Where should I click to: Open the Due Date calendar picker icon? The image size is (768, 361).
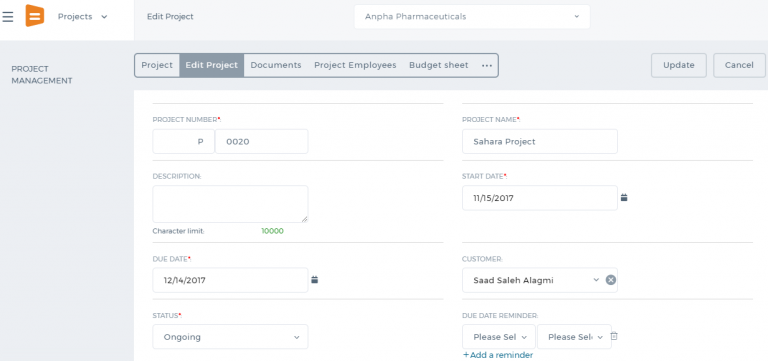pos(314,280)
